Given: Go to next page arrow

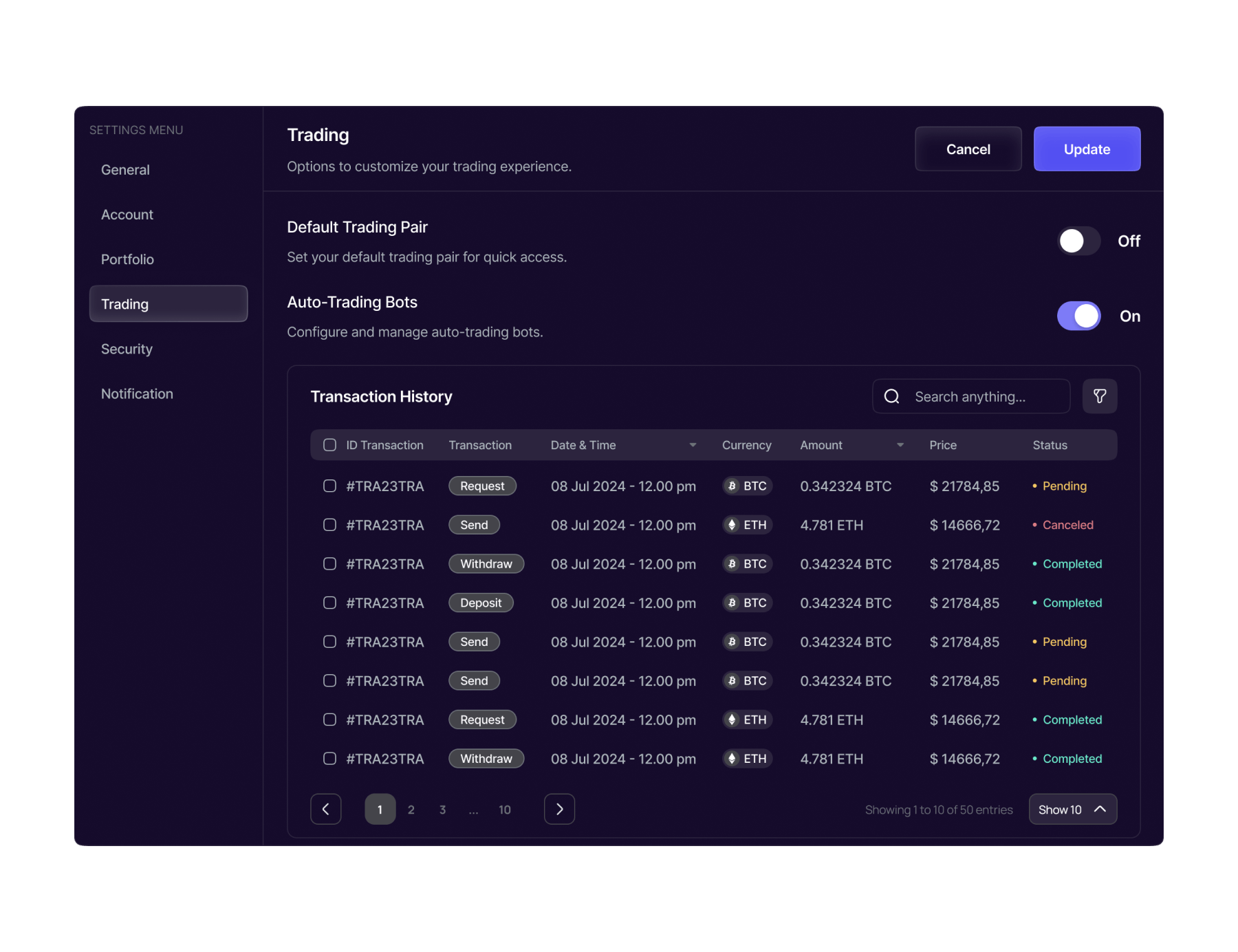Looking at the screenshot, I should tap(559, 809).
